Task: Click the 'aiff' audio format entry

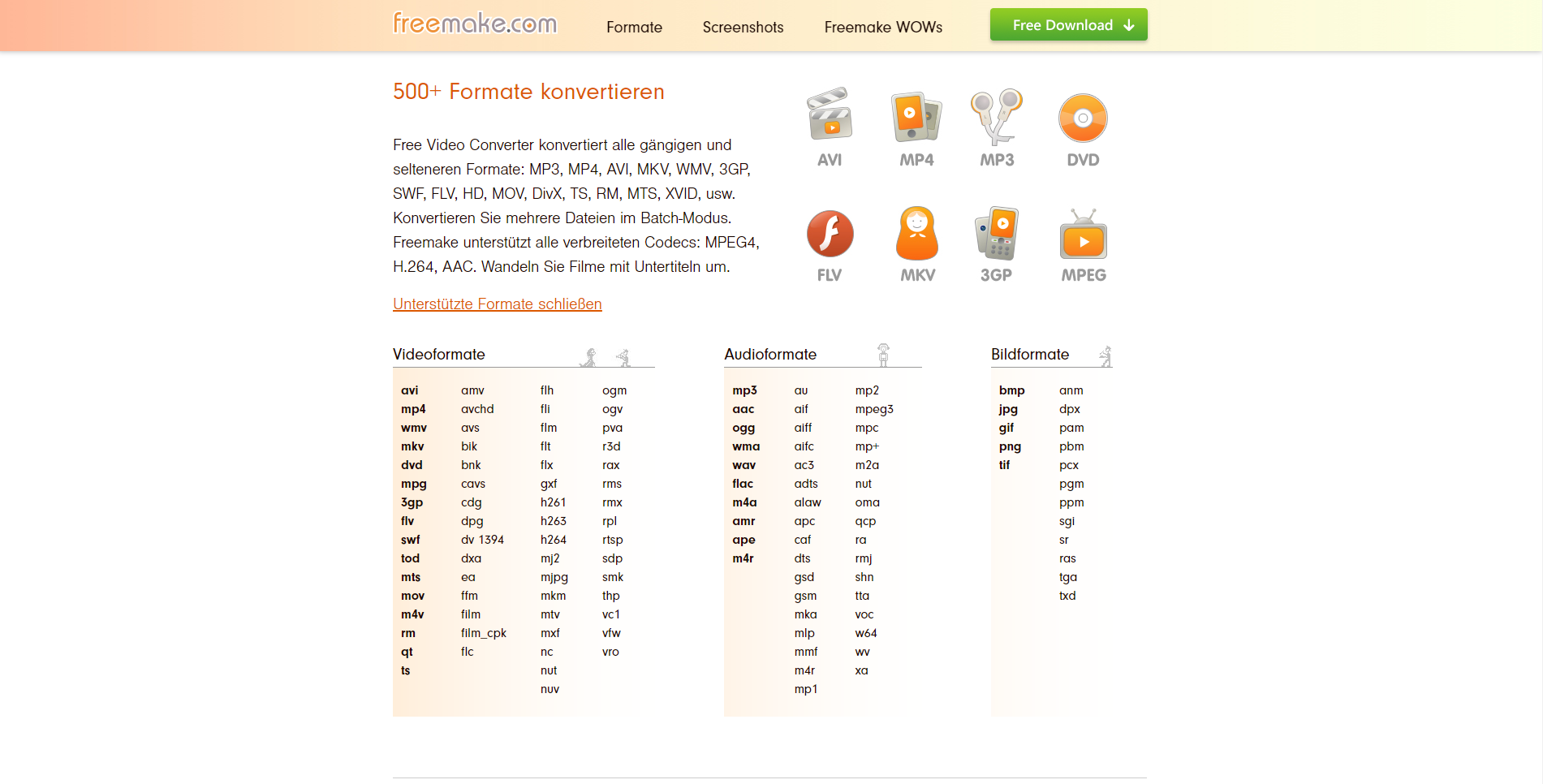Action: coord(803,428)
